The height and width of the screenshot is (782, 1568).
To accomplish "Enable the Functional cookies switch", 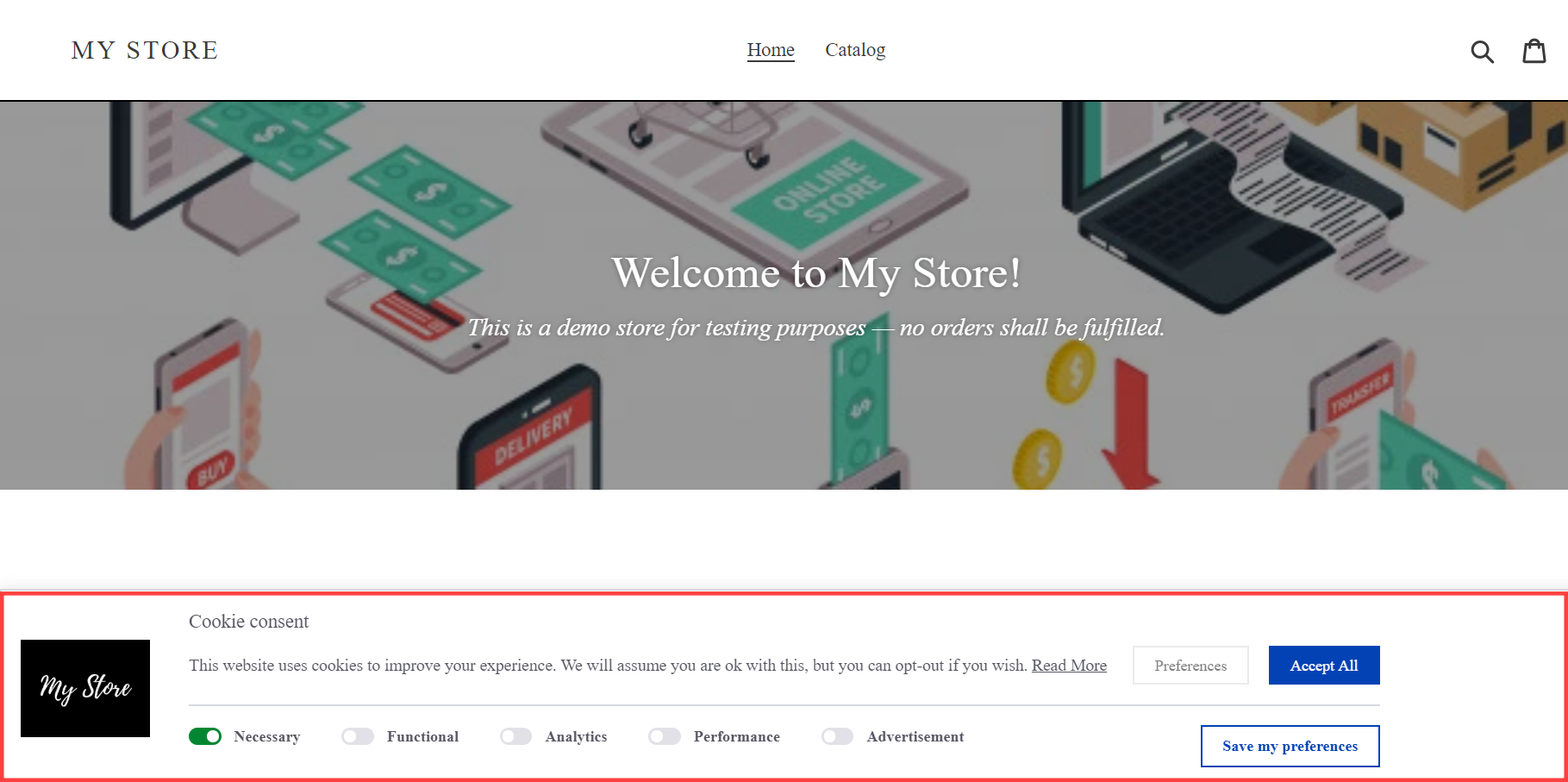I will click(358, 736).
